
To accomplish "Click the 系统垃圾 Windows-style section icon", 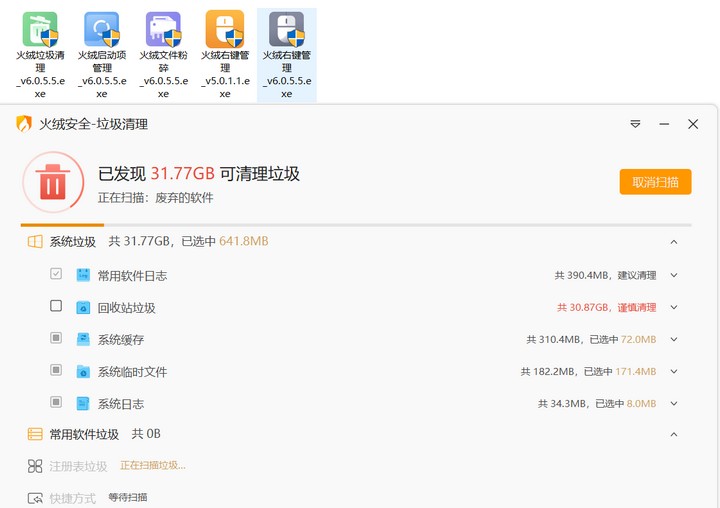I will tap(35, 242).
